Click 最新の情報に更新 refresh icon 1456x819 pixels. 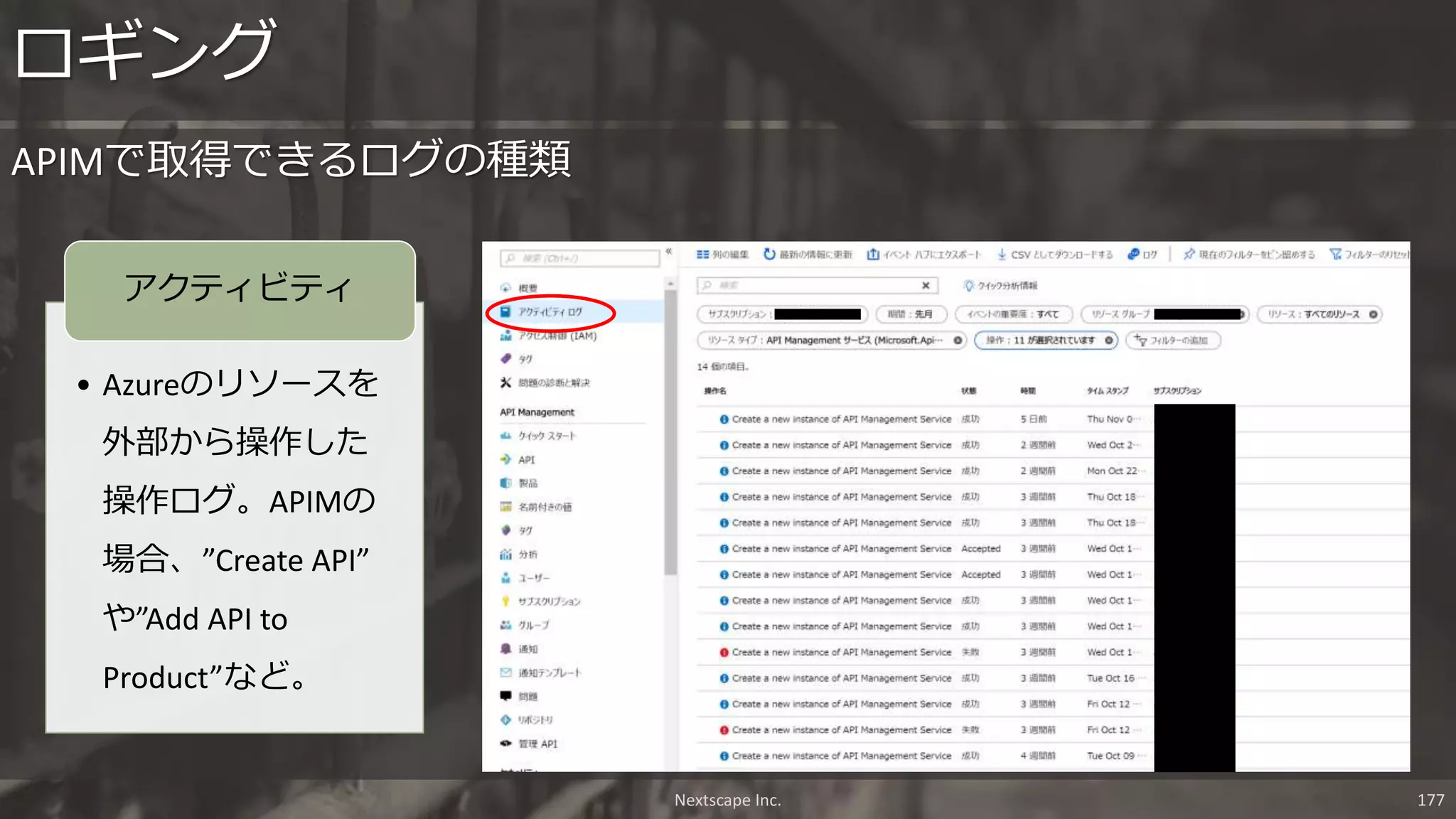(x=769, y=255)
